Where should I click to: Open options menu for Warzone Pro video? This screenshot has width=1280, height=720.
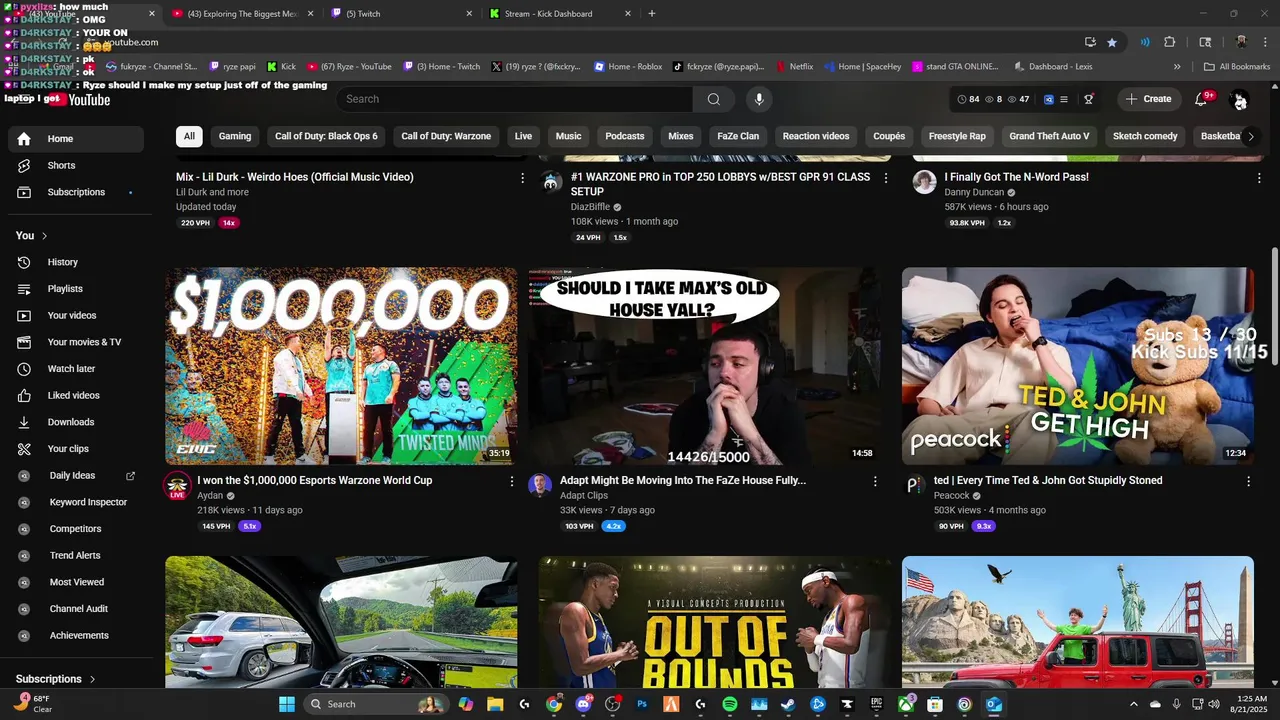point(885,178)
